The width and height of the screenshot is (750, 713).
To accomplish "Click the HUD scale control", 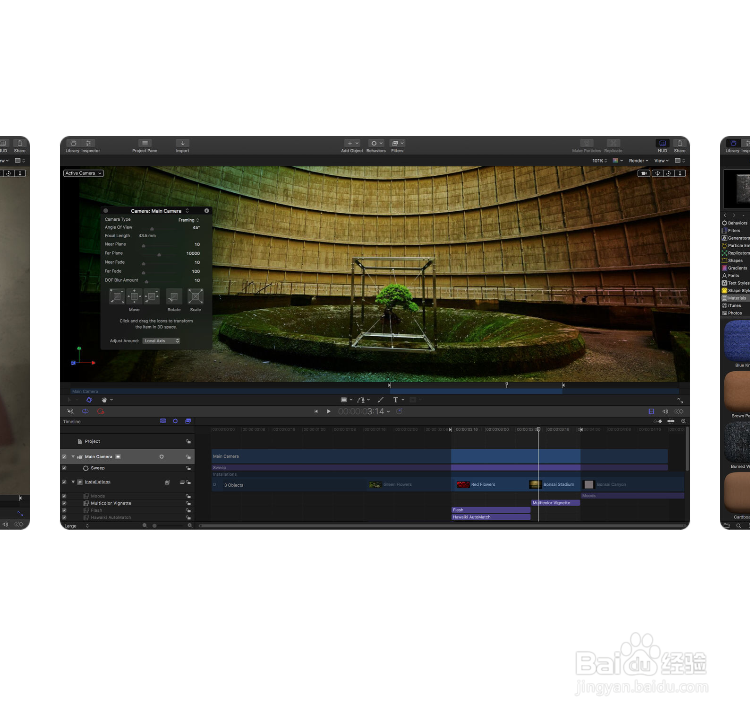I will (195, 296).
